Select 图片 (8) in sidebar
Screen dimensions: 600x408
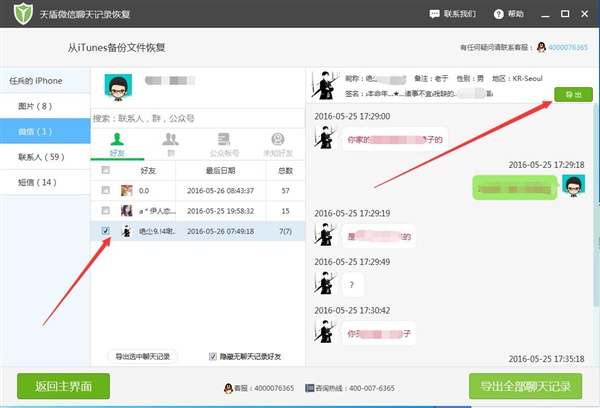click(45, 106)
